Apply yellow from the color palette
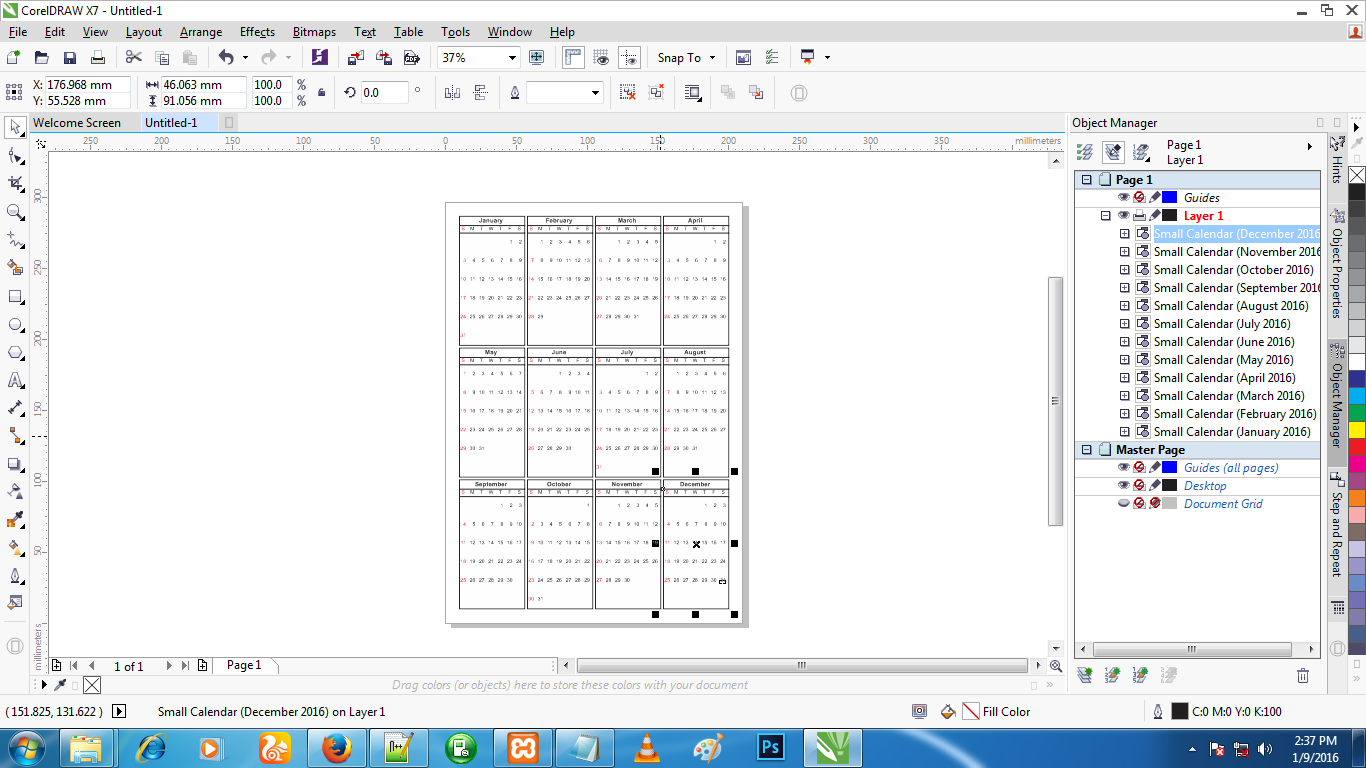This screenshot has height=768, width=1366. [x=1357, y=429]
